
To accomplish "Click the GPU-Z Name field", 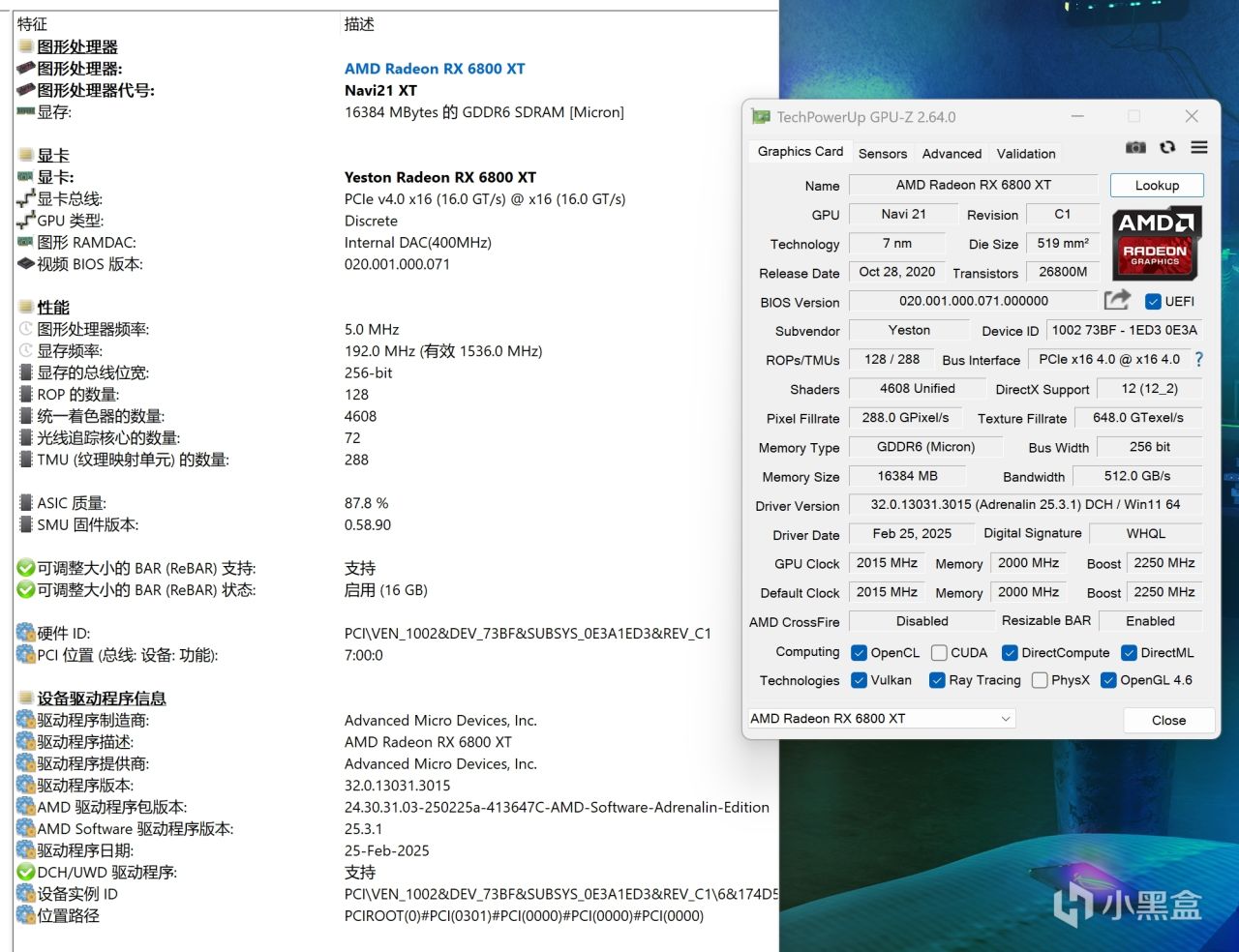I will 974,185.
